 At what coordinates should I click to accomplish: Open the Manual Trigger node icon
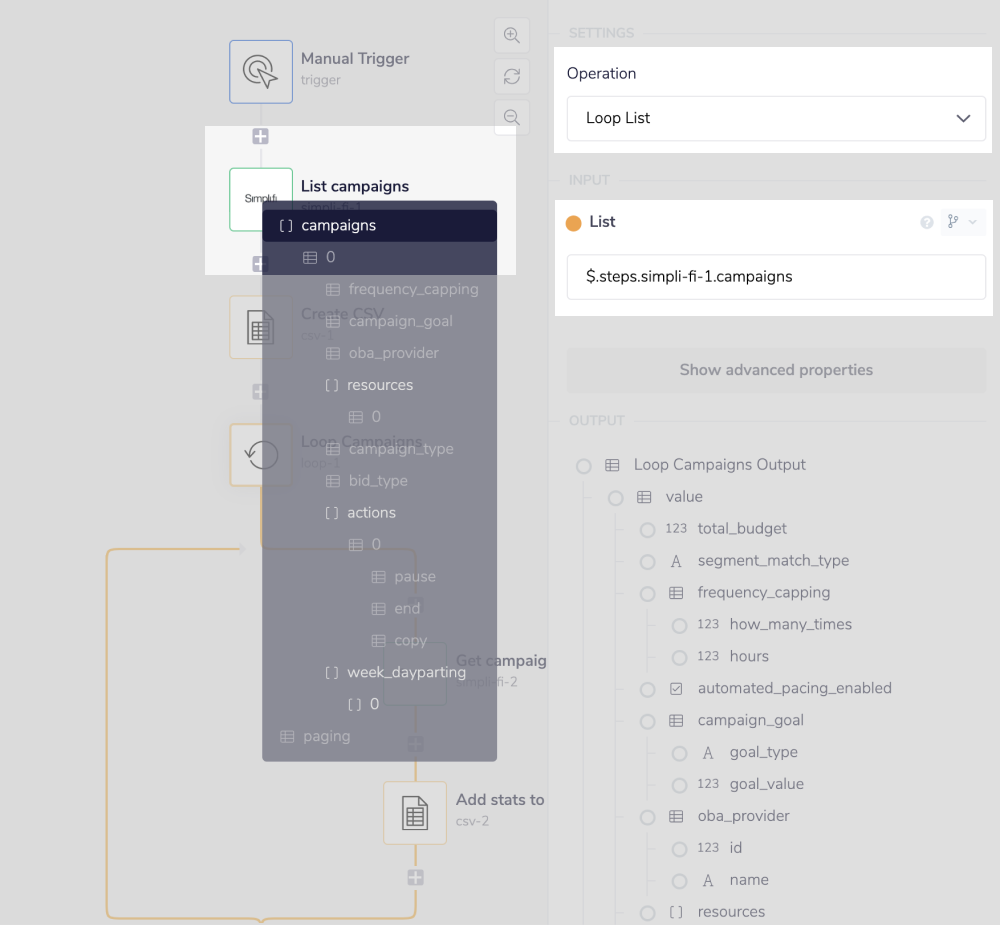[260, 71]
